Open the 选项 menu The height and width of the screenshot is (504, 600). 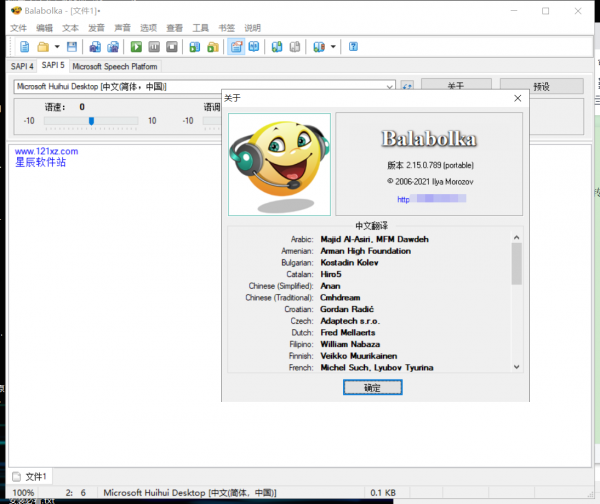pyautogui.click(x=148, y=28)
